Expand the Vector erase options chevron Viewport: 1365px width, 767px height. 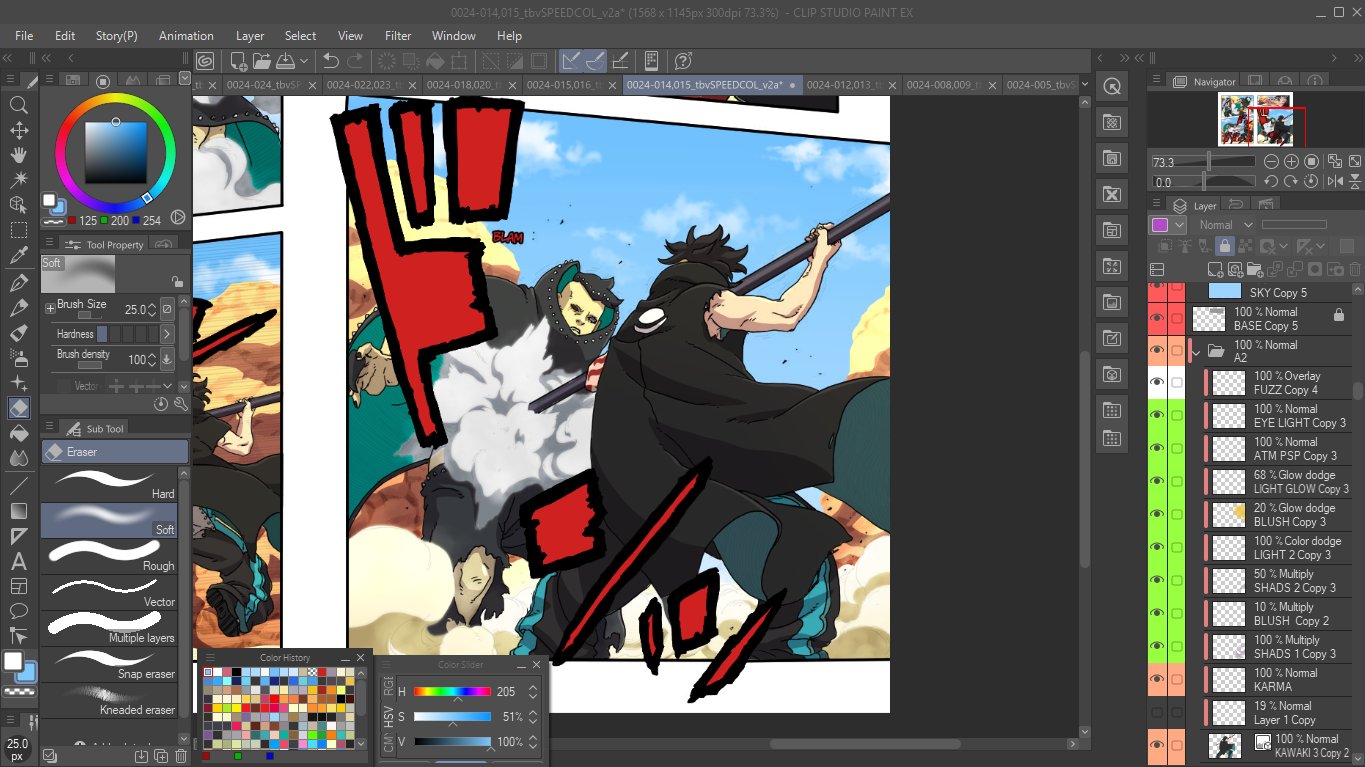pyautogui.click(x=167, y=385)
